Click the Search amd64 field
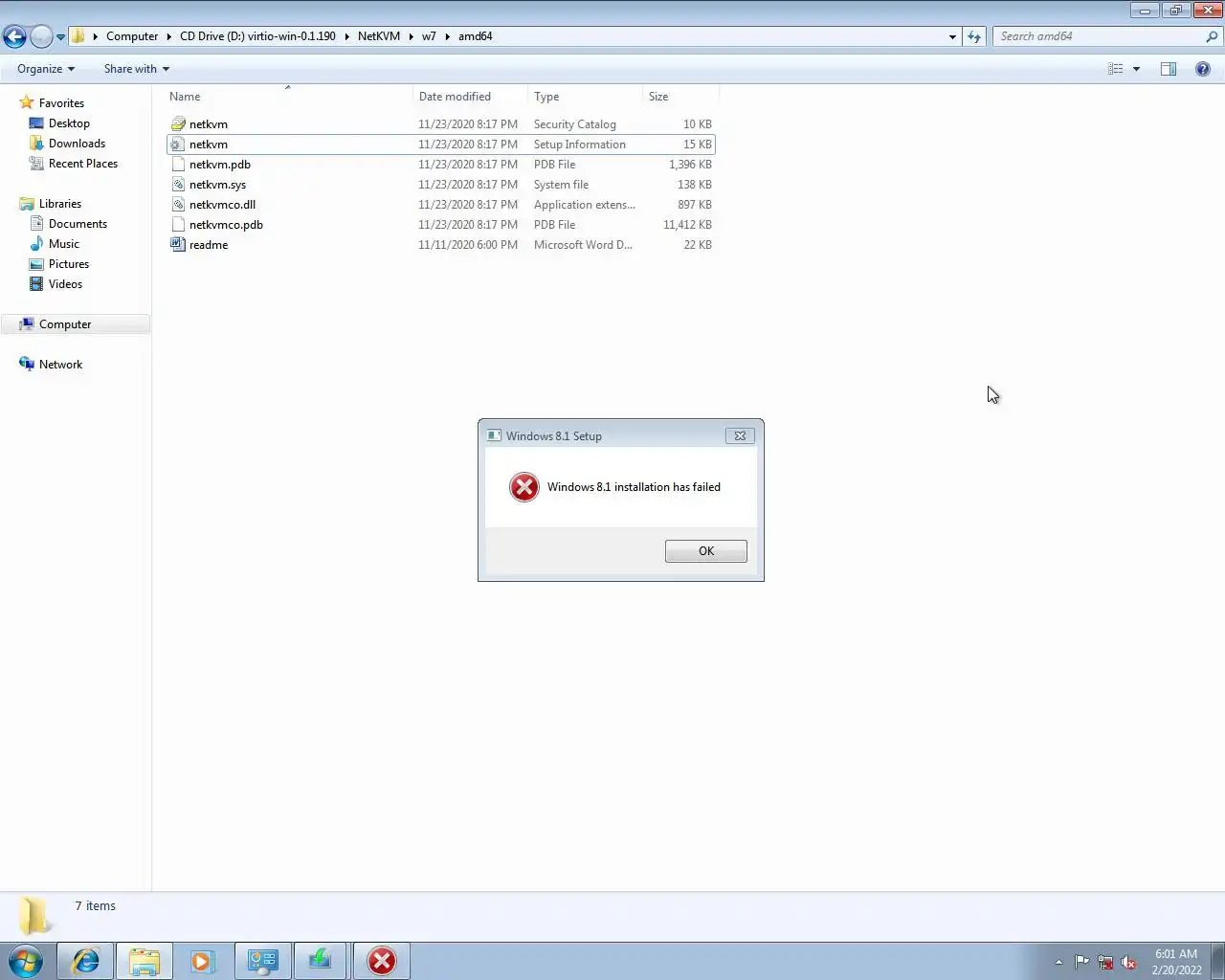 click(x=1099, y=36)
